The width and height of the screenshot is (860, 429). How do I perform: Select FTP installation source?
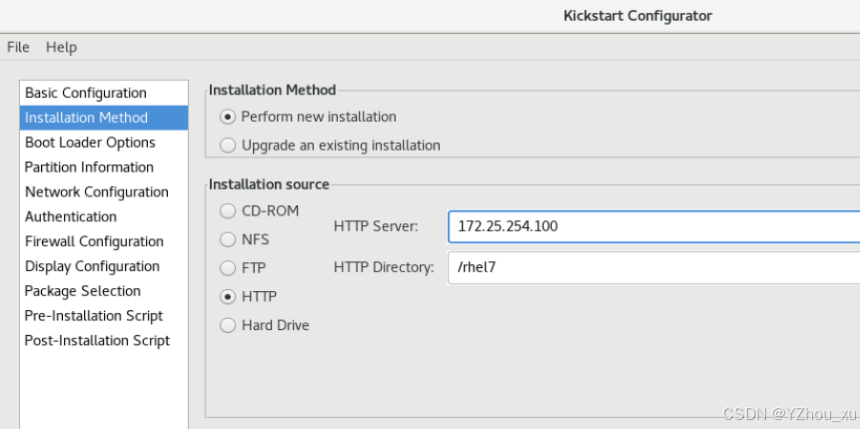(x=227, y=269)
